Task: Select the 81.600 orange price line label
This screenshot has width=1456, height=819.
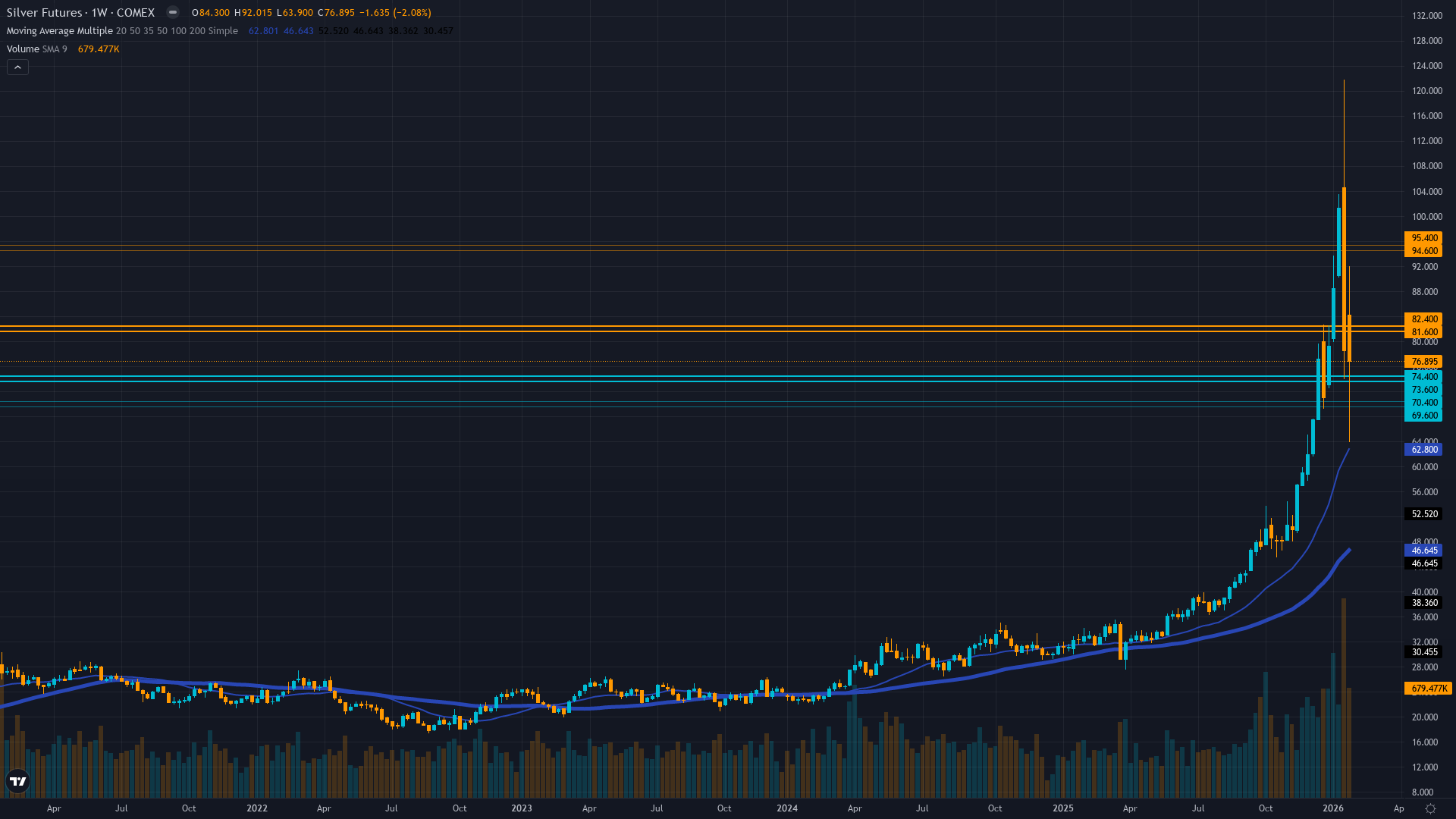Action: tap(1423, 332)
